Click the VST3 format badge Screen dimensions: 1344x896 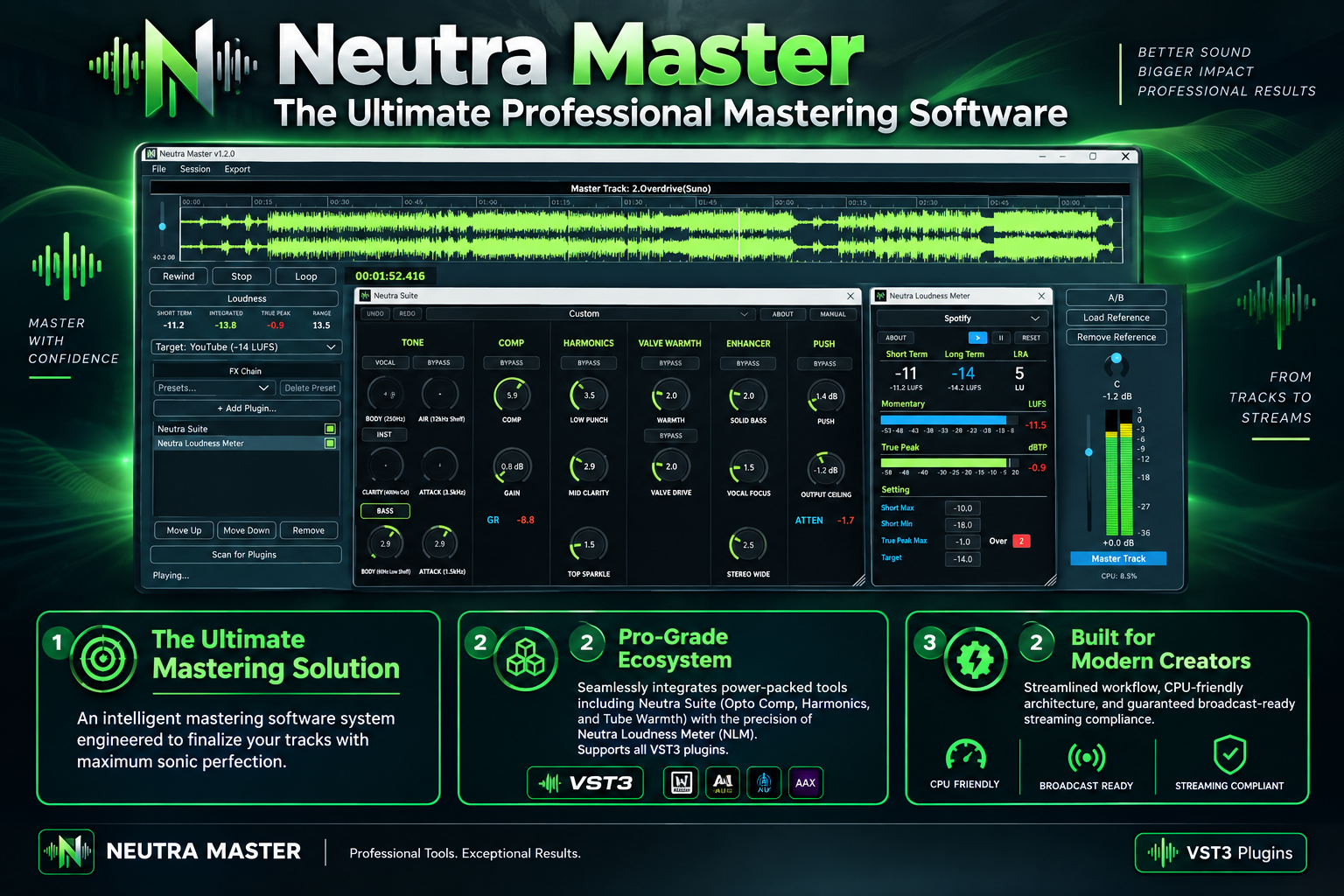click(585, 782)
